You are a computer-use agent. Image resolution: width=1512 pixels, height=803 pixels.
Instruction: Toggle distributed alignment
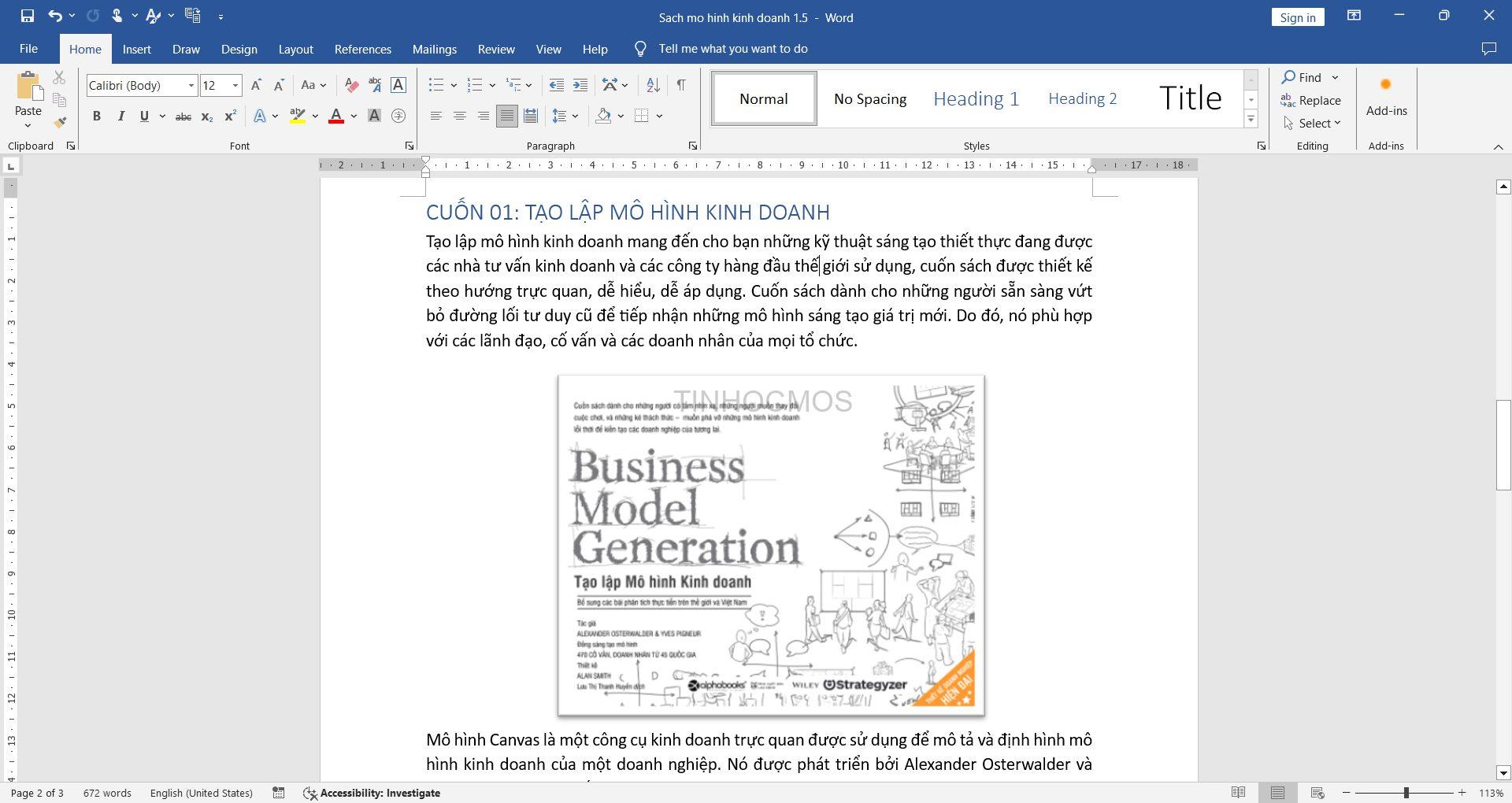(531, 117)
